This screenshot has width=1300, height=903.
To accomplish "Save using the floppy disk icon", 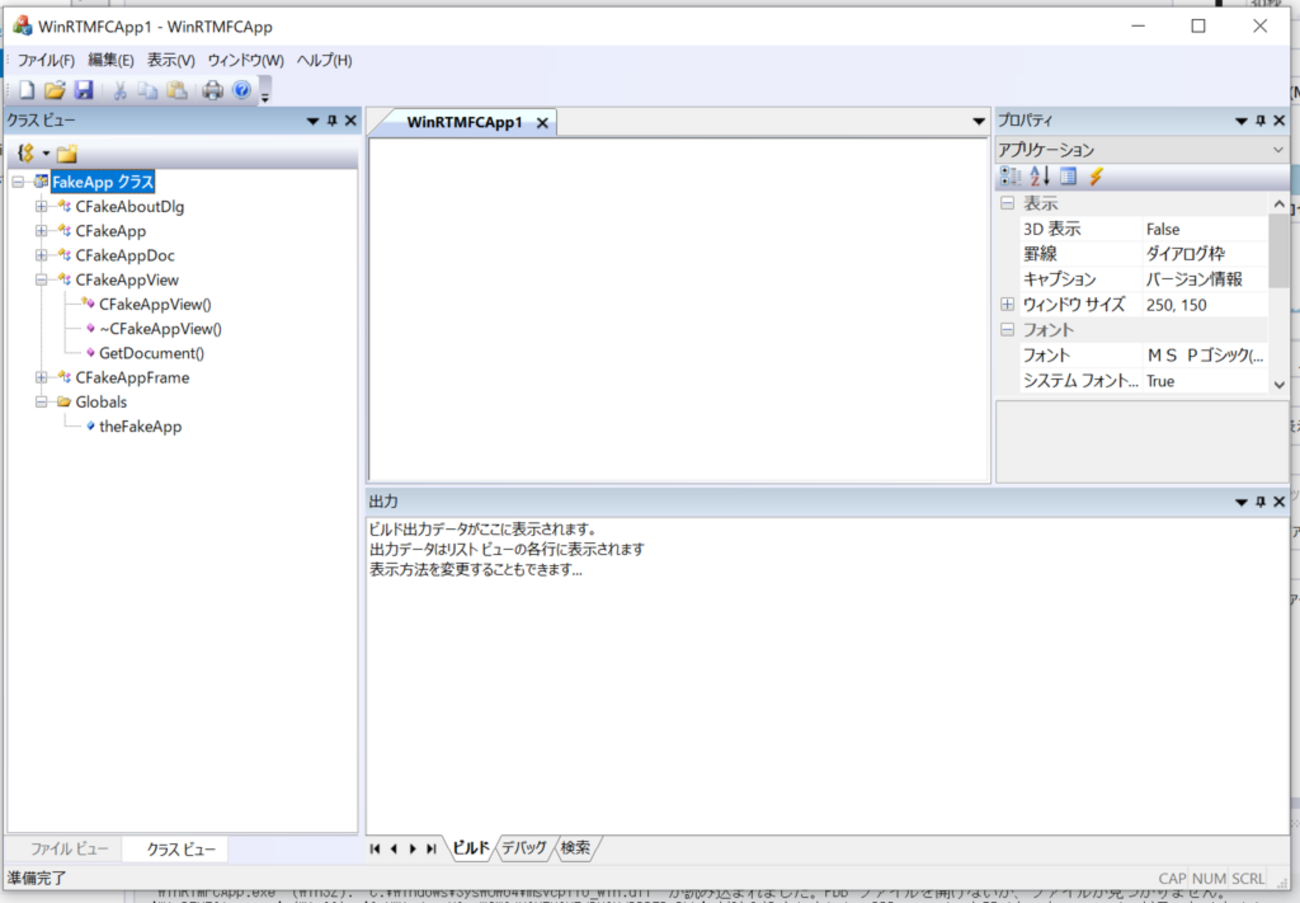I will 84,91.
